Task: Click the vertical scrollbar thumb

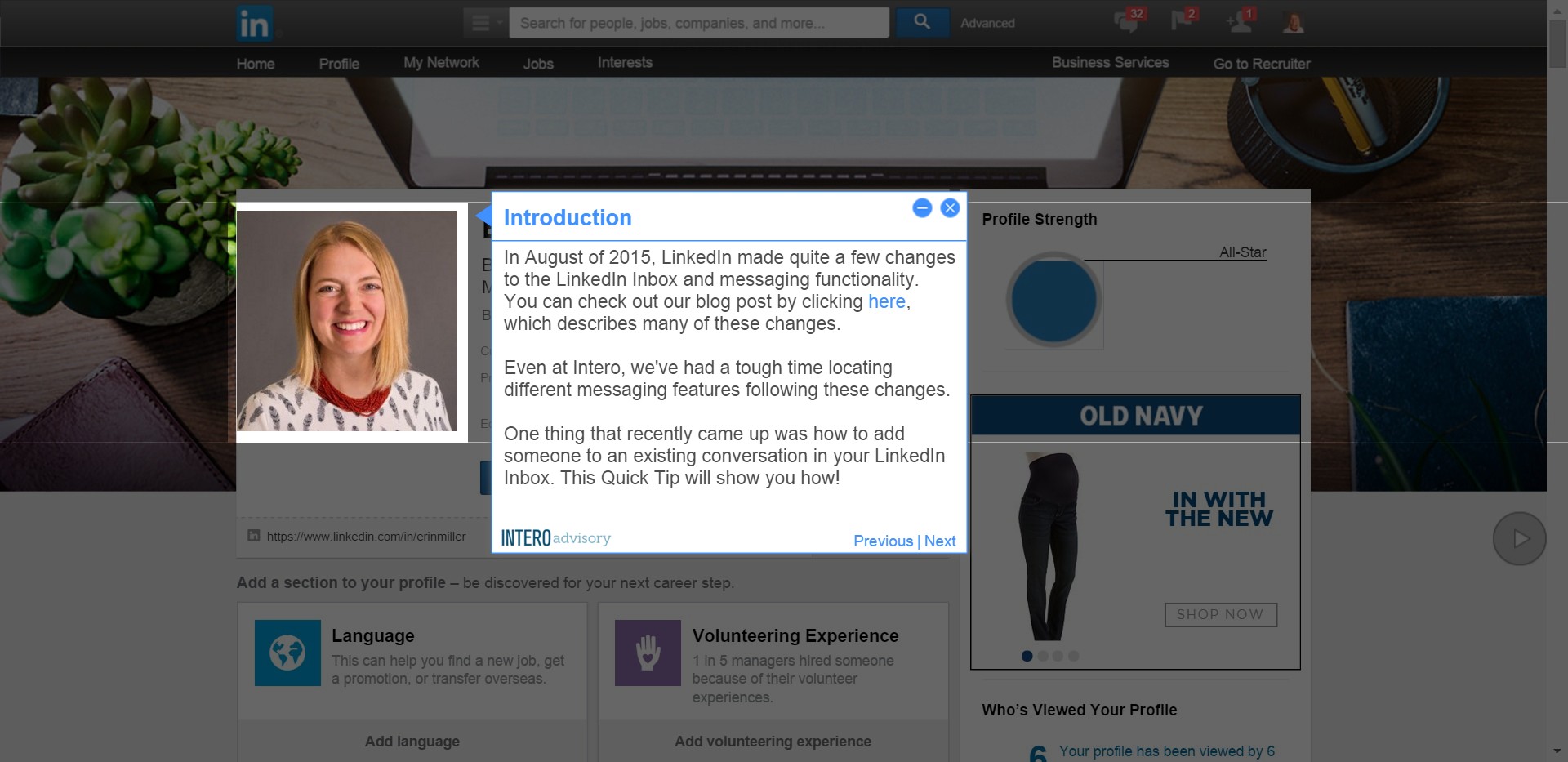Action: click(1557, 43)
